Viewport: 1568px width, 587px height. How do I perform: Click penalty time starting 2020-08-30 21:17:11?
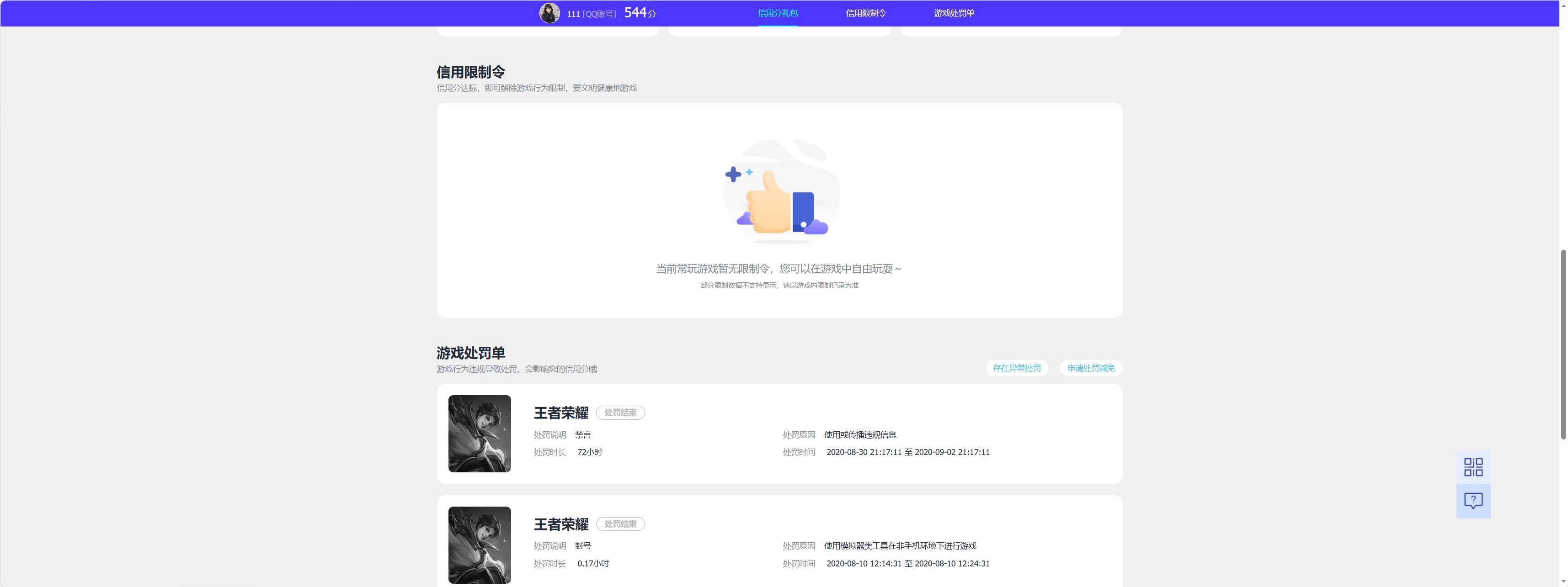tap(907, 452)
